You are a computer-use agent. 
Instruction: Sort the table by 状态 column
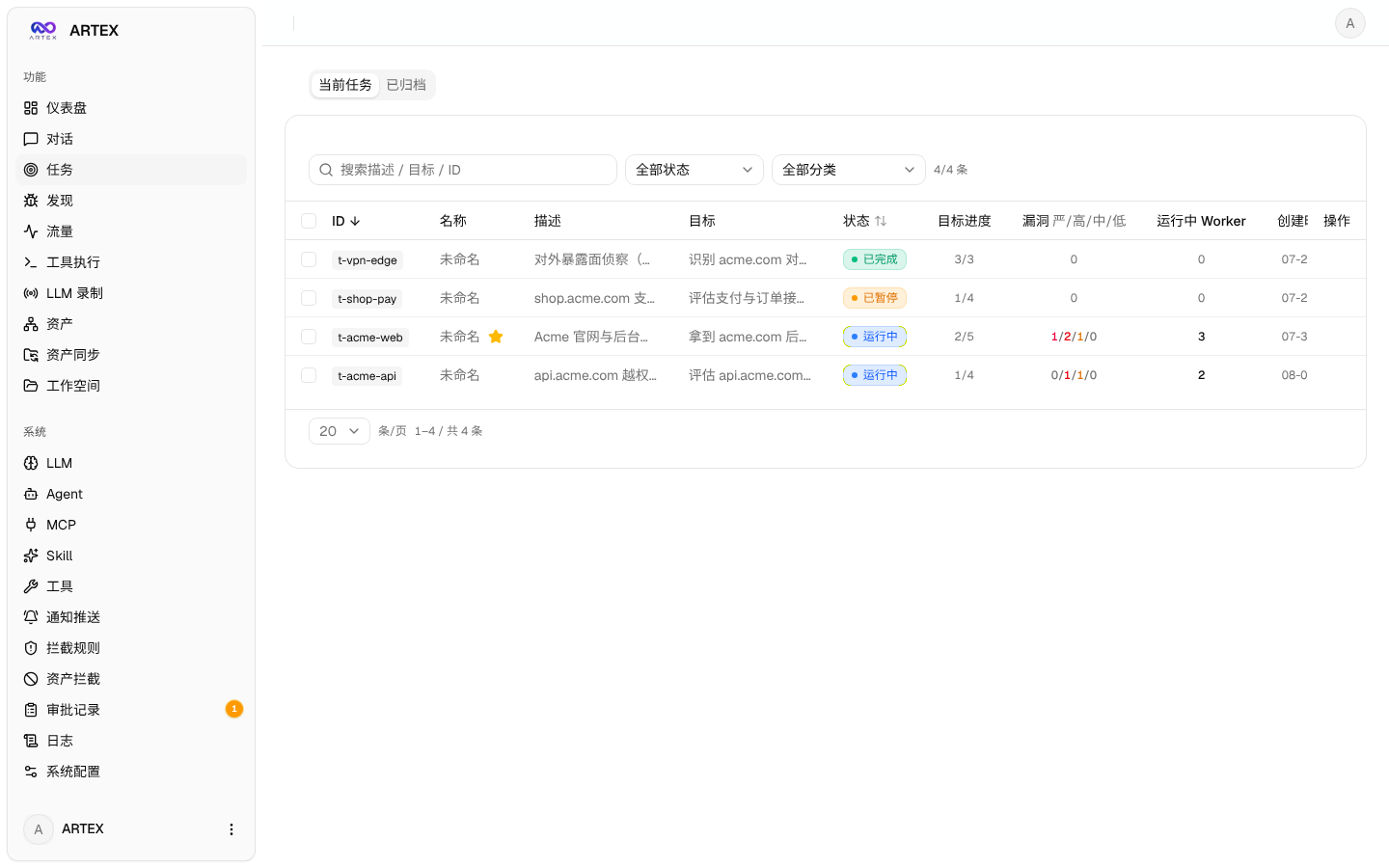[x=865, y=221]
